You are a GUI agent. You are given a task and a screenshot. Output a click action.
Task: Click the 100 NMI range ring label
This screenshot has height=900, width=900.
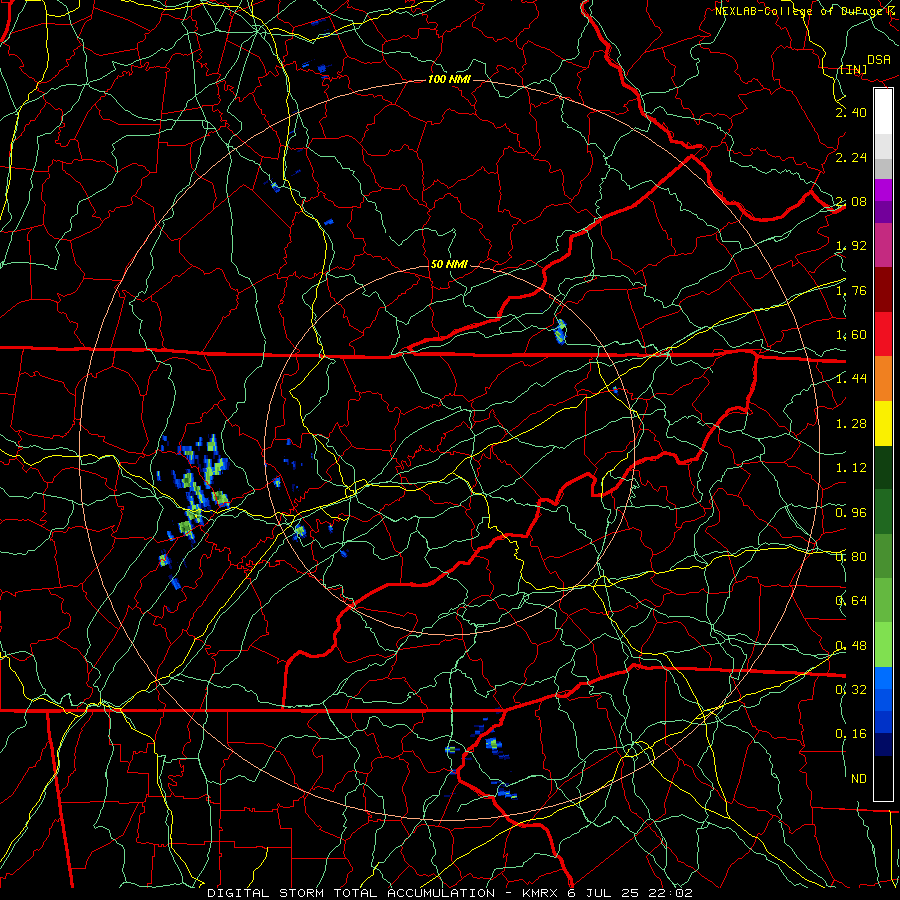tap(449, 79)
